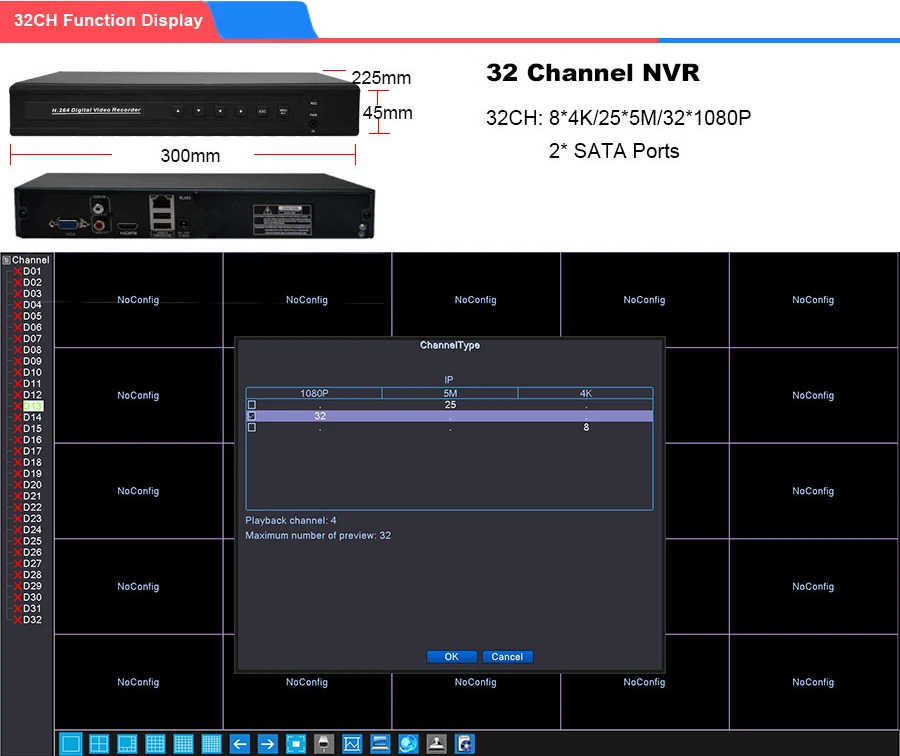Select the fifth grid layout icon
The height and width of the screenshot is (756, 900).
pyautogui.click(x=183, y=744)
